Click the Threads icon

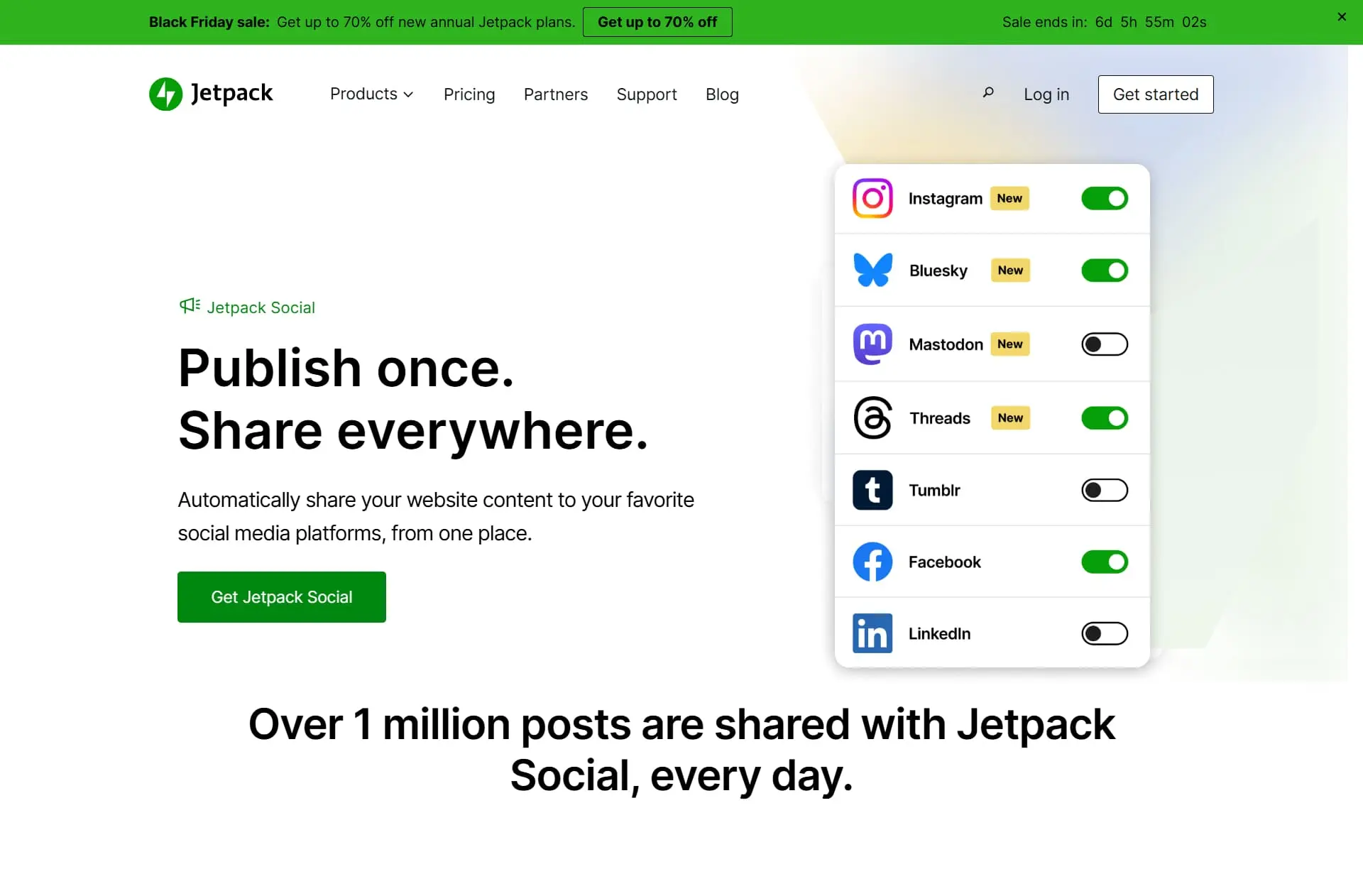coord(872,417)
